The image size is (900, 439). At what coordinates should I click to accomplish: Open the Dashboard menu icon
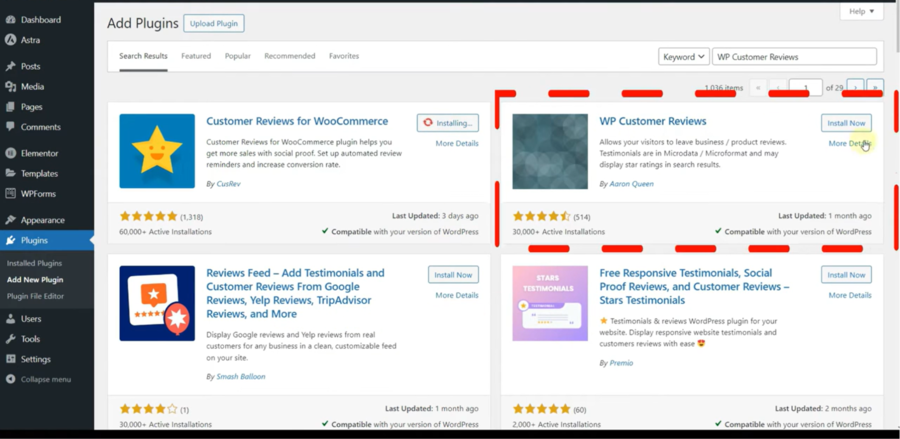[x=10, y=20]
